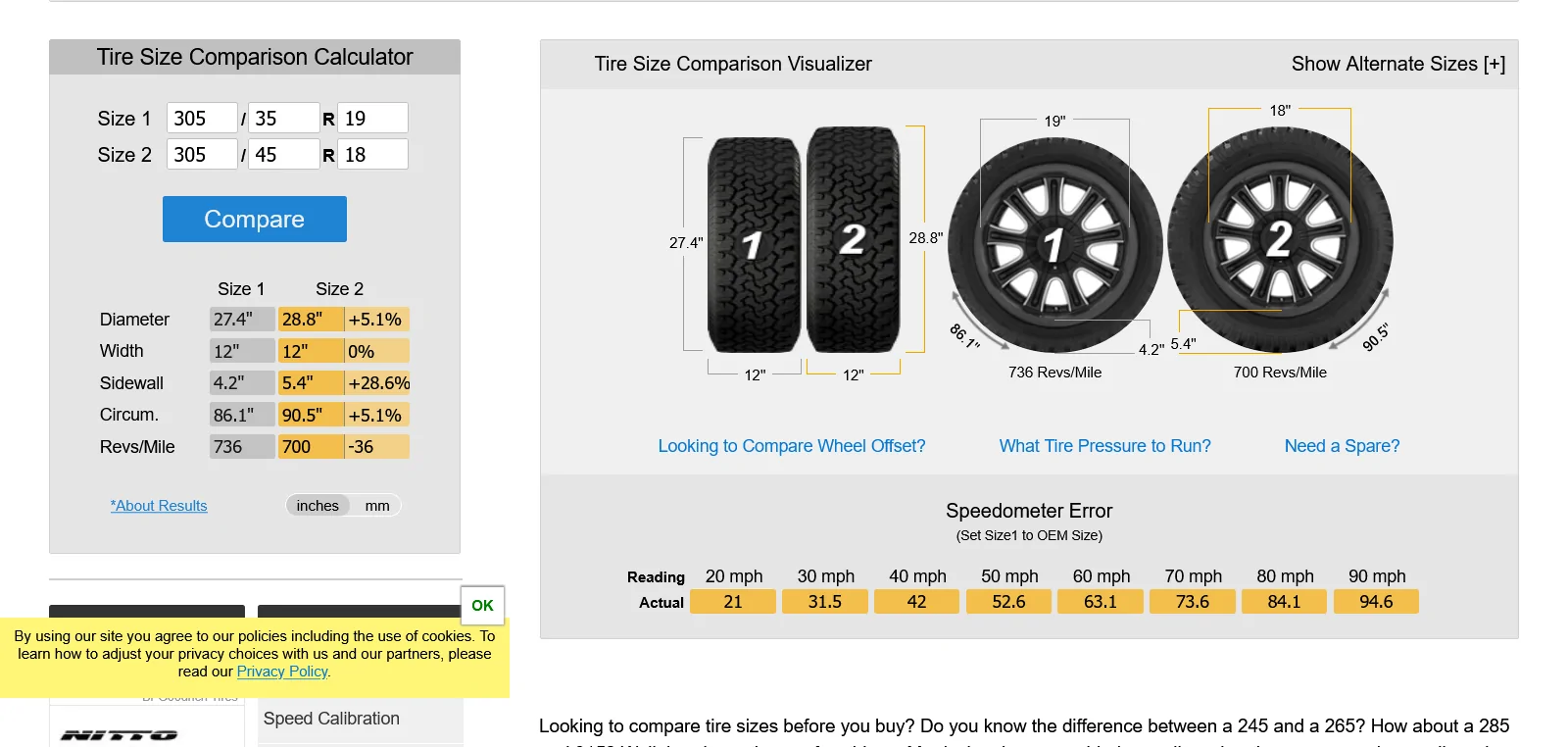Edit Size 1 rim diameter field showing 19
1568x747 pixels.
372,118
